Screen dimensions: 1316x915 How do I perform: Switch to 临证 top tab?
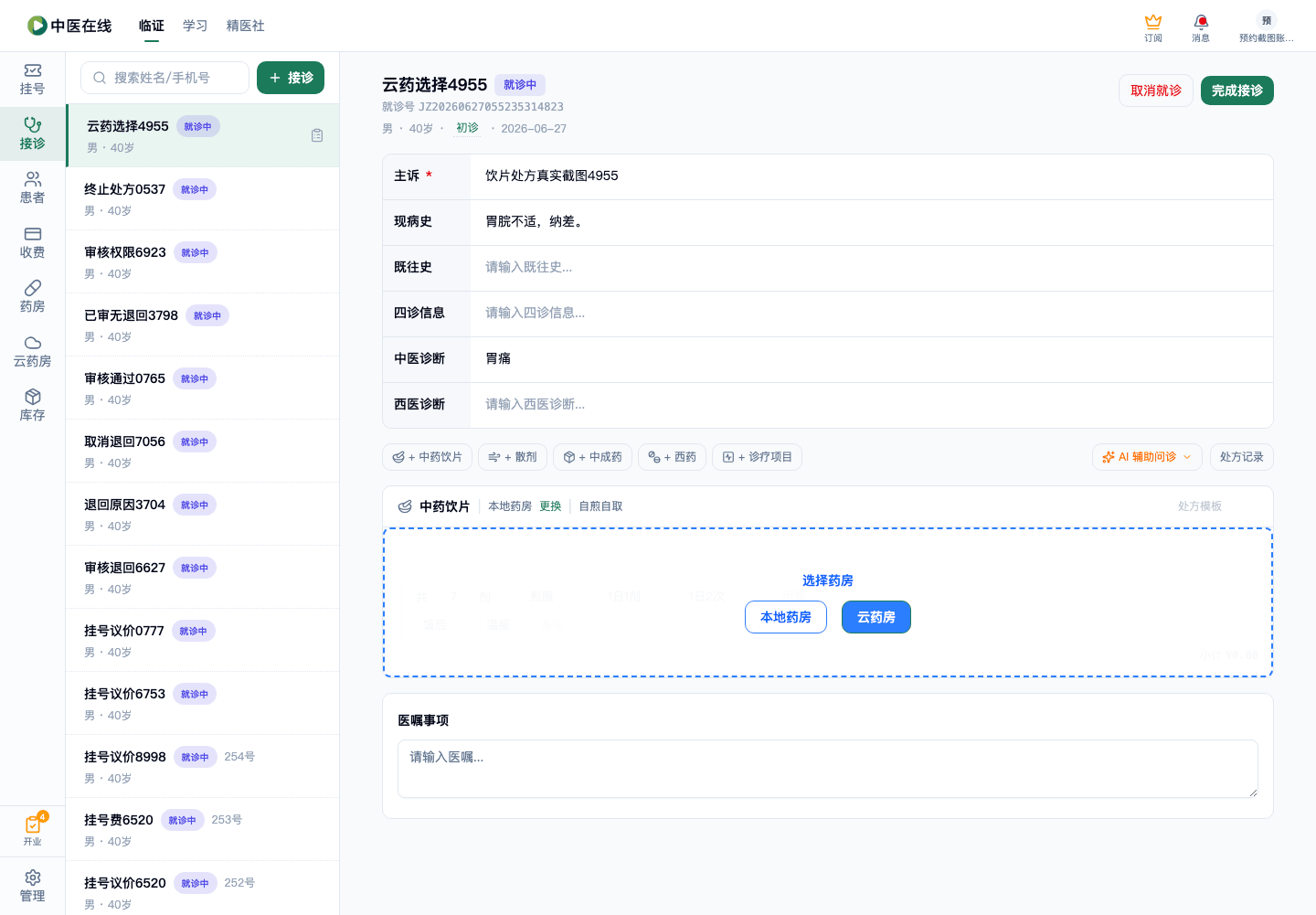pos(152,26)
